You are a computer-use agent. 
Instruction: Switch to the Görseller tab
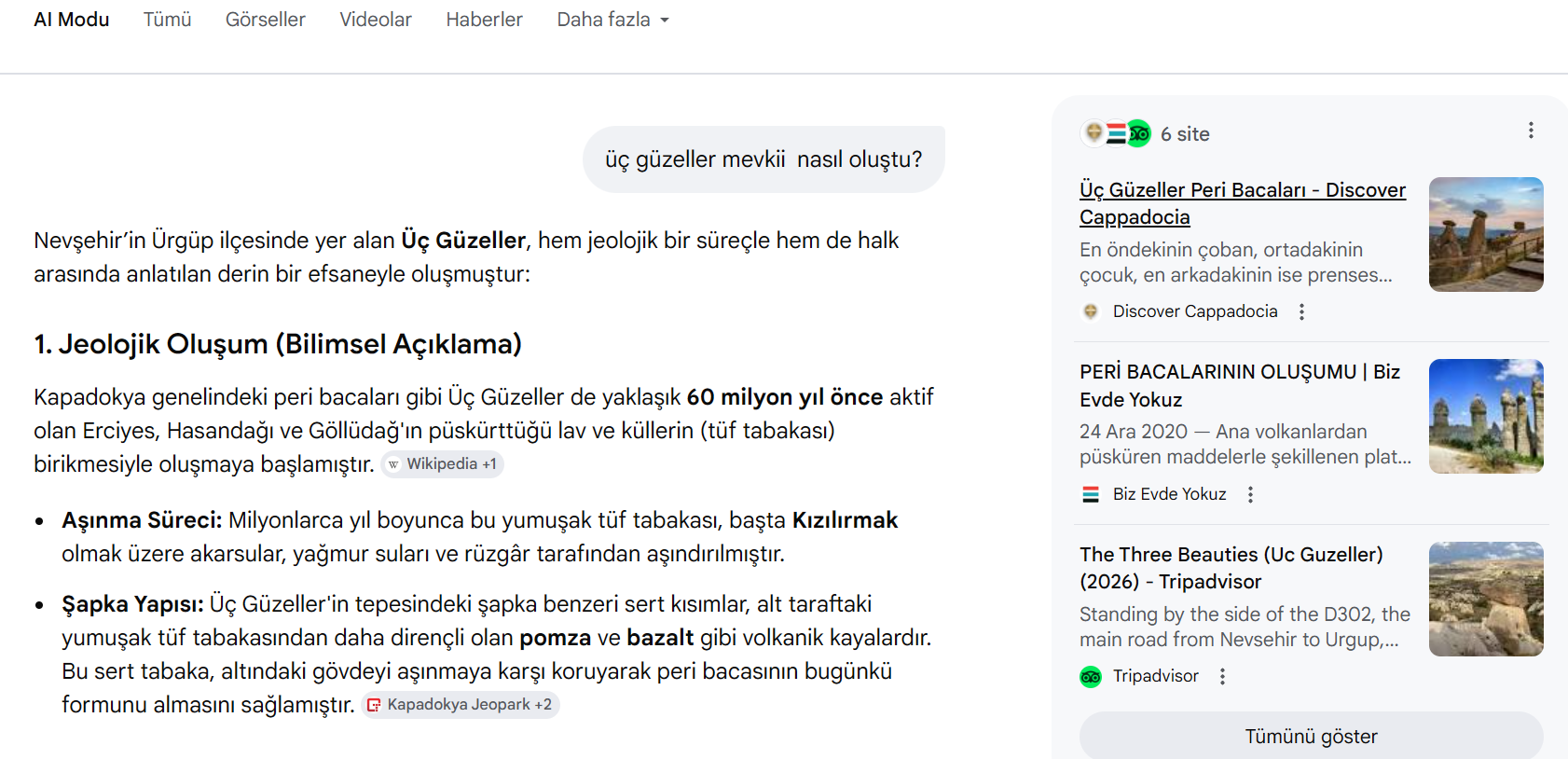[265, 20]
